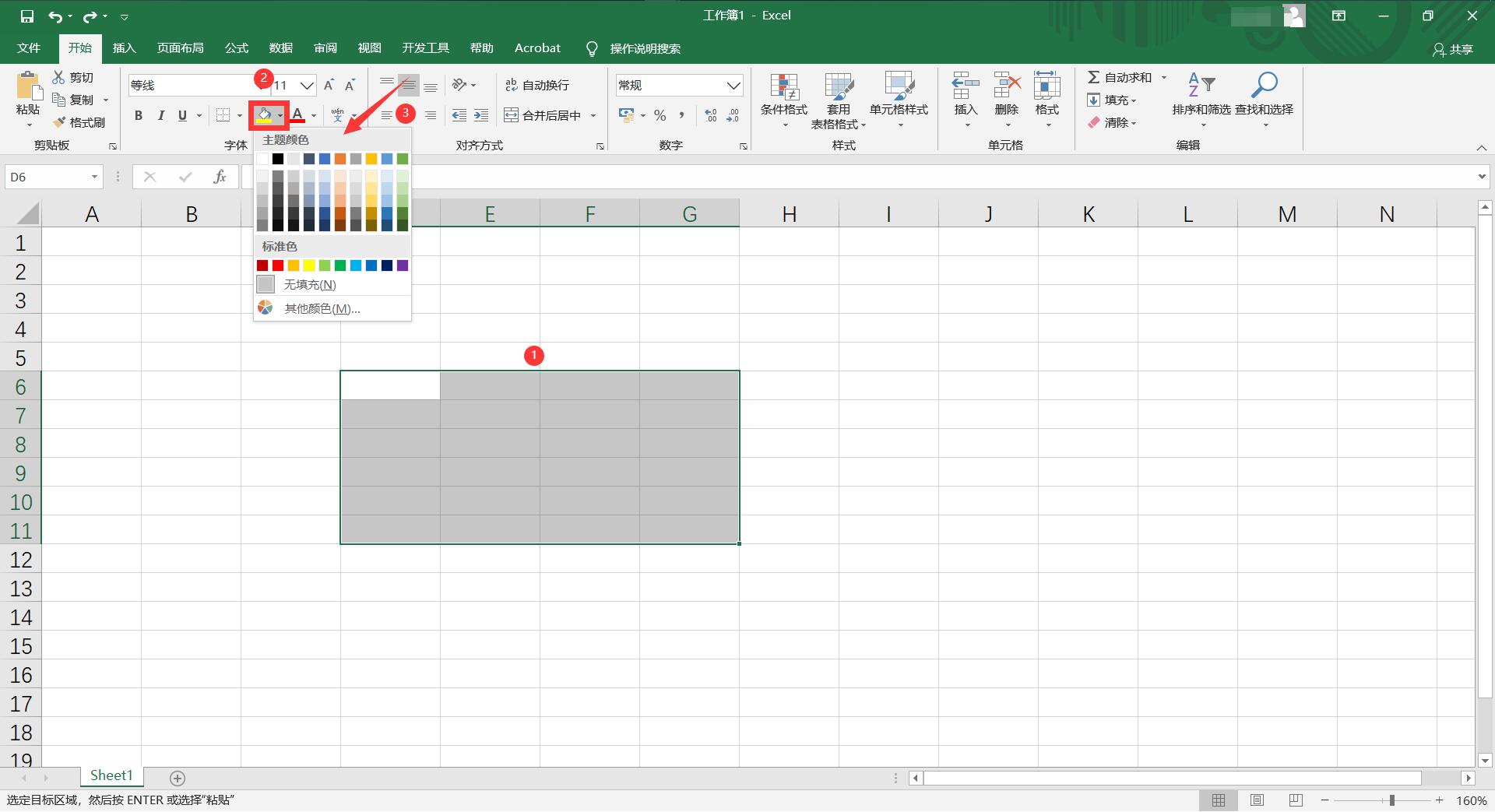Toggle middle vertical alignment

(409, 85)
